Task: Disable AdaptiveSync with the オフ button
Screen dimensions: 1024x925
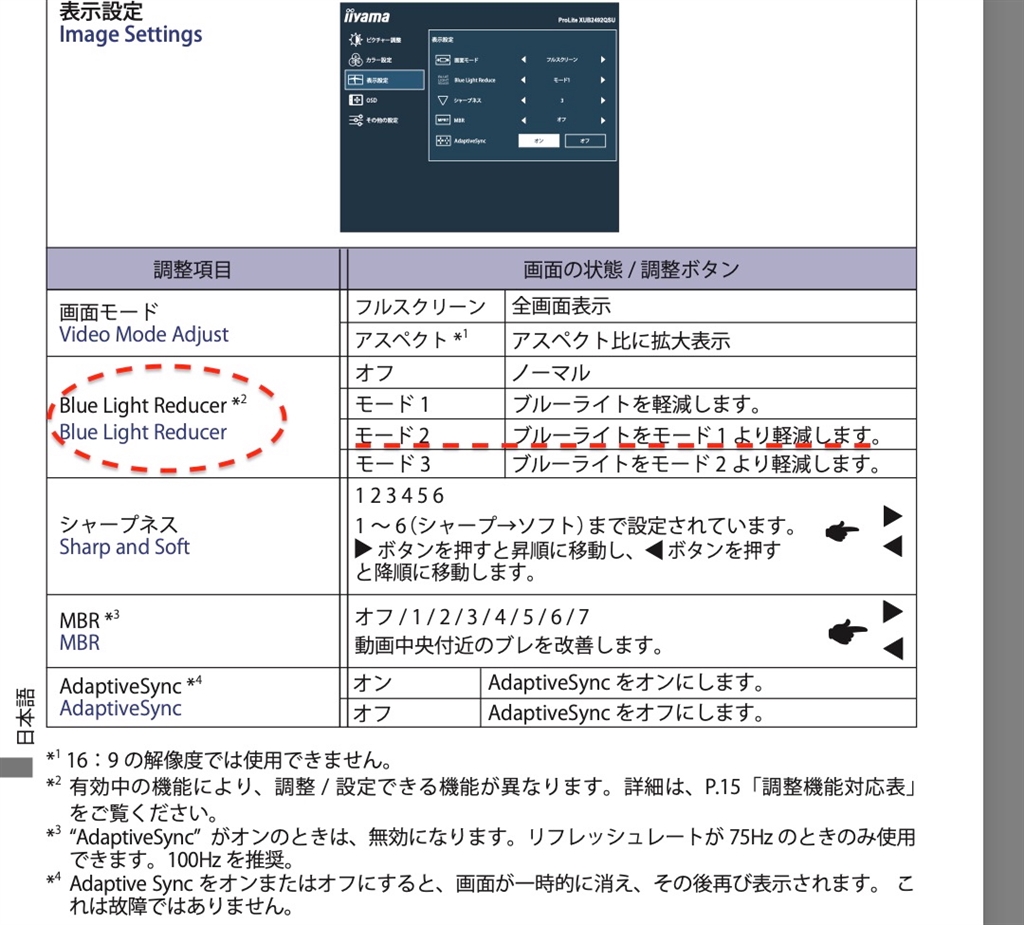Action: click(585, 140)
